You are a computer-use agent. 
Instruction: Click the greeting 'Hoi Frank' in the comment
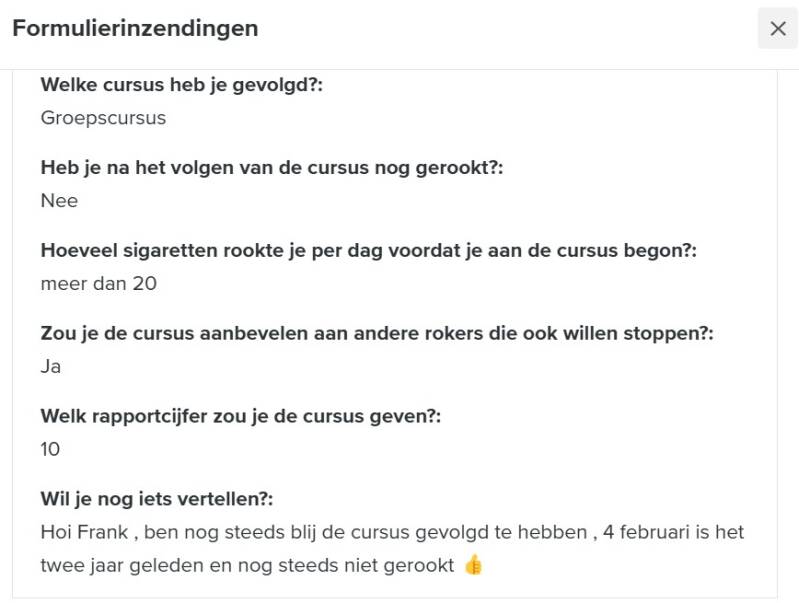[80, 532]
